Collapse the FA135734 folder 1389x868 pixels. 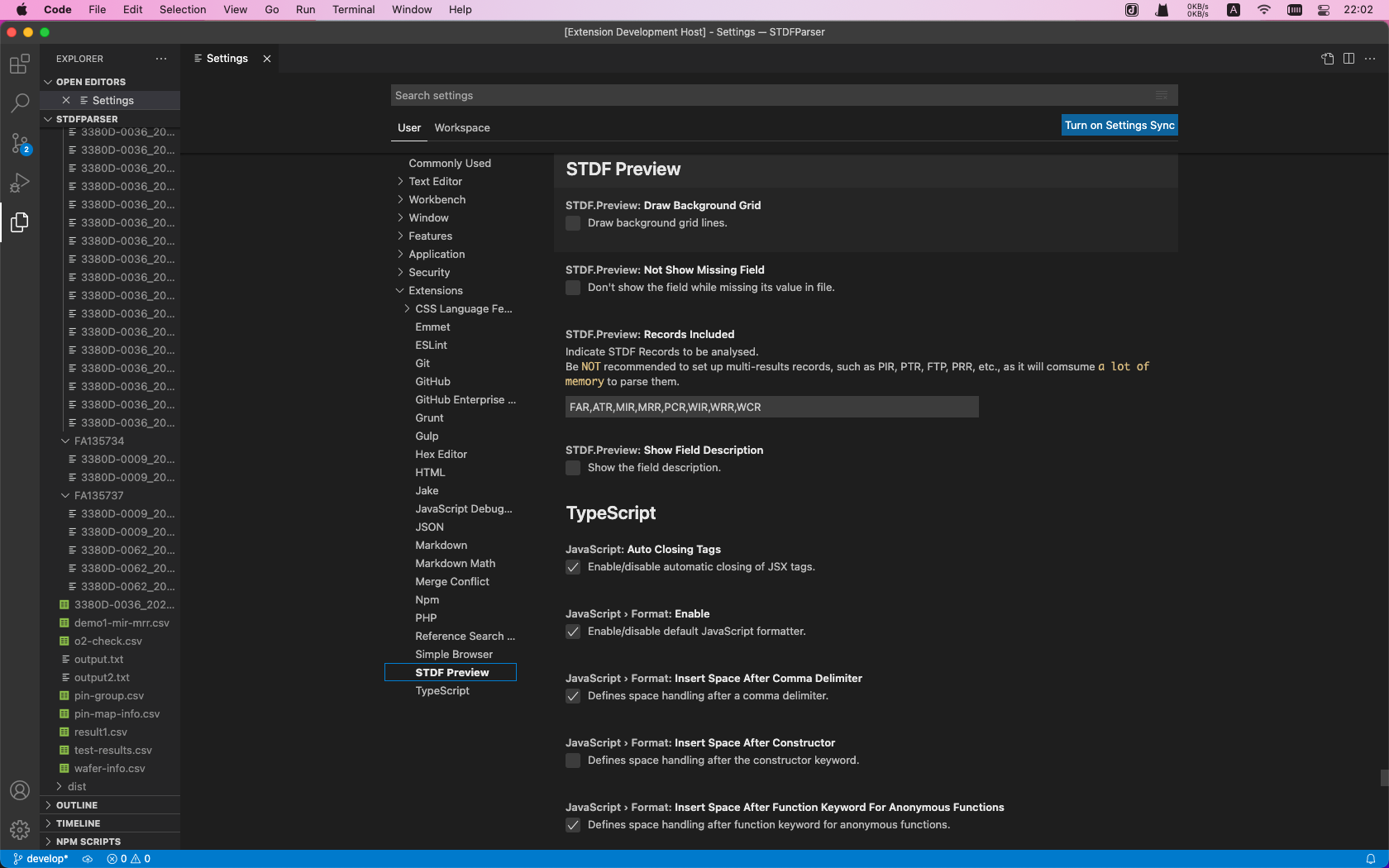coord(65,441)
